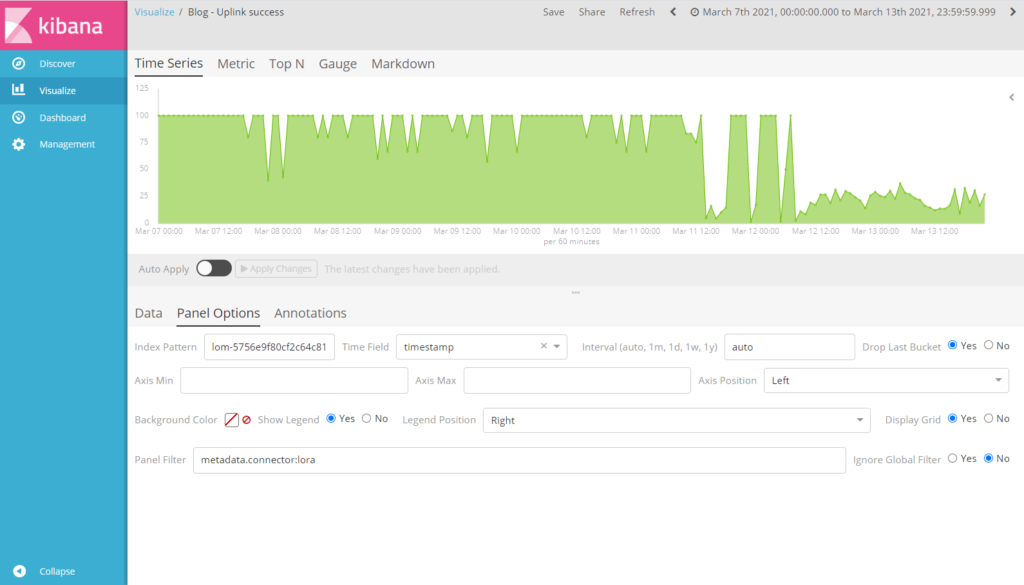Click the Management gear icon
Screen dimensions: 1024x585
click(19, 144)
